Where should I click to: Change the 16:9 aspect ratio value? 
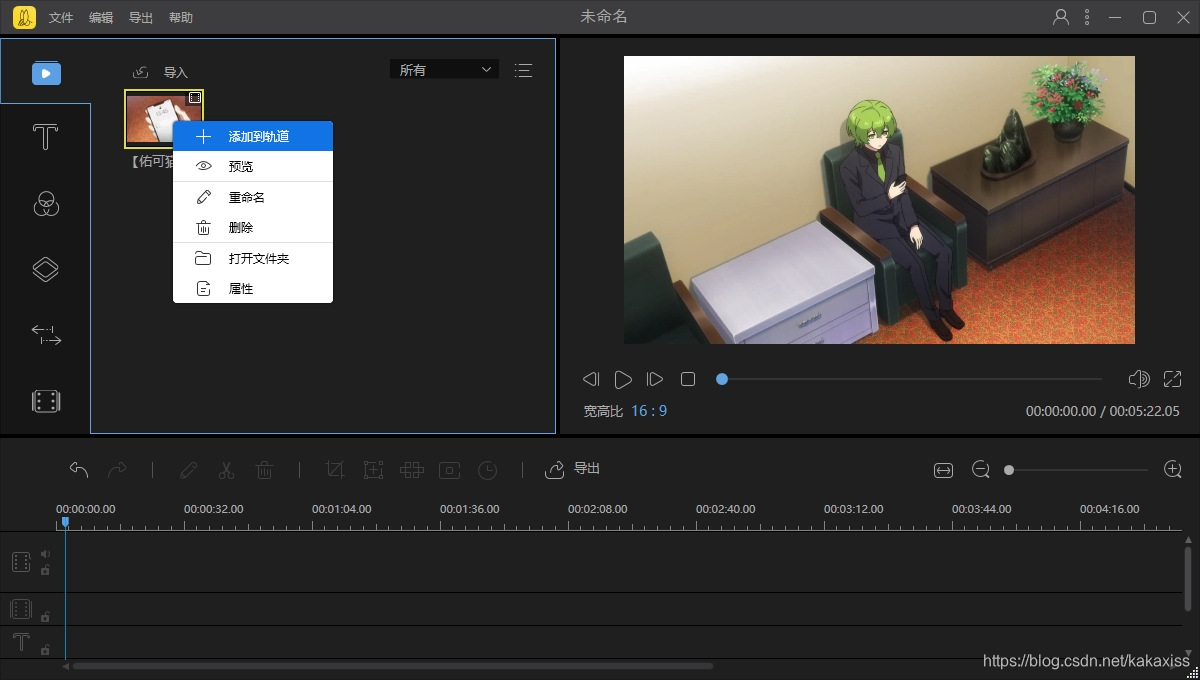pyautogui.click(x=649, y=411)
